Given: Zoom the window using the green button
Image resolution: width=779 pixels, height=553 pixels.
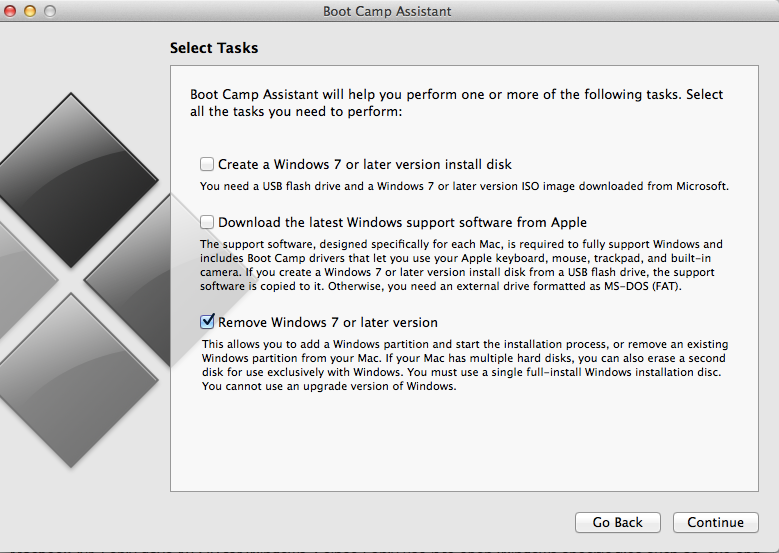Looking at the screenshot, I should 49,11.
